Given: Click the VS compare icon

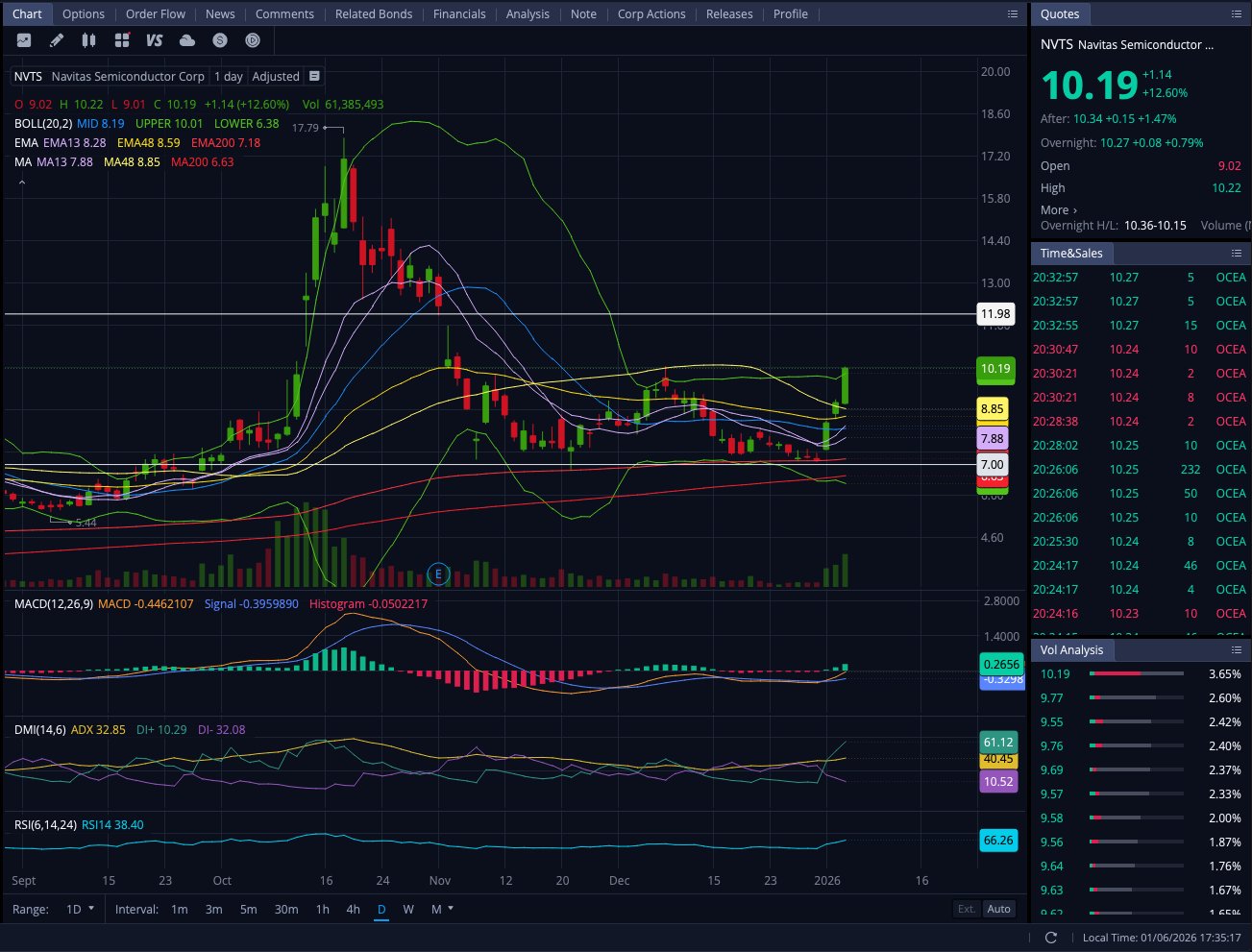Looking at the screenshot, I should [154, 40].
